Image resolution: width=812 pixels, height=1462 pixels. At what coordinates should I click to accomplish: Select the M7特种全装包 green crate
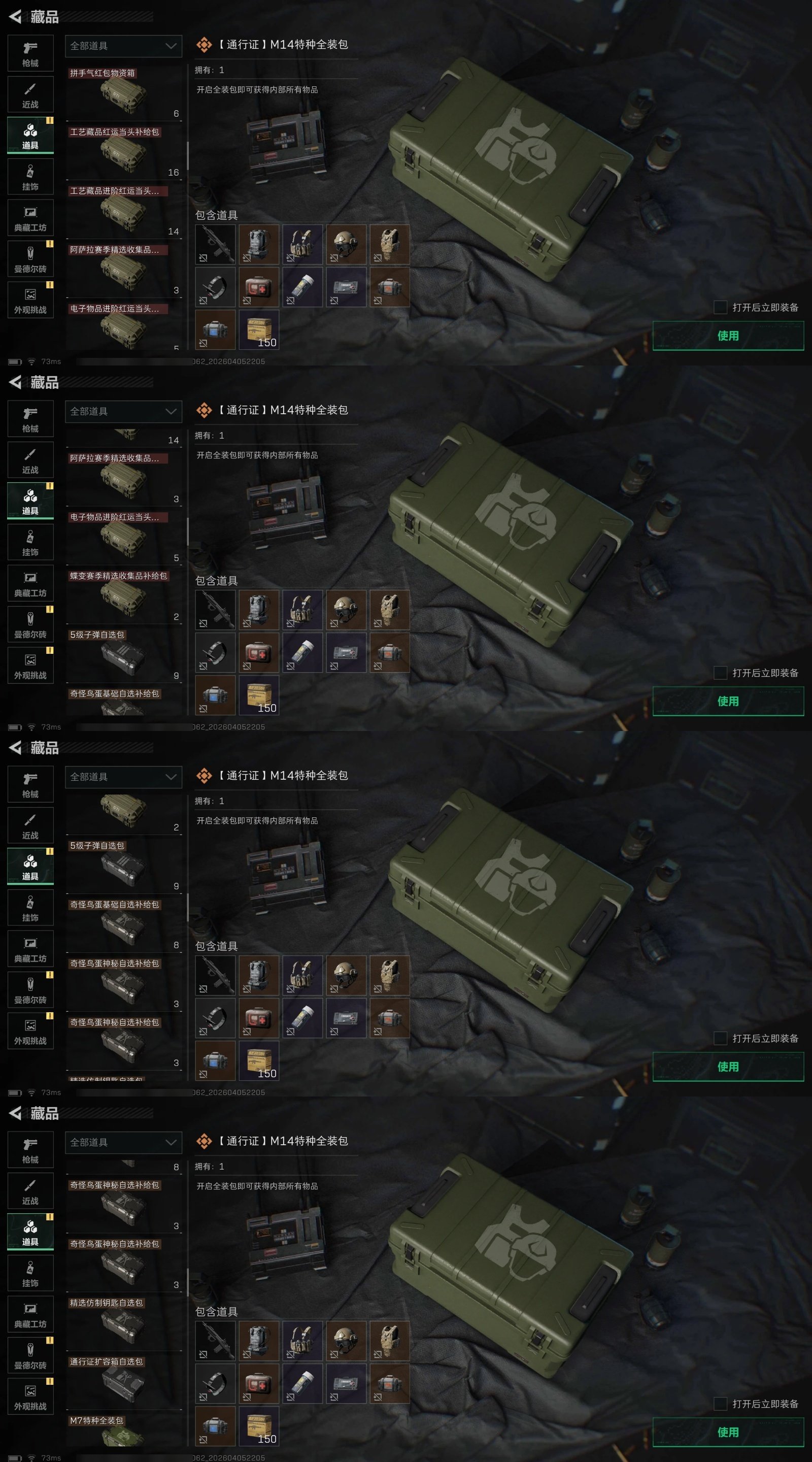124,1430
